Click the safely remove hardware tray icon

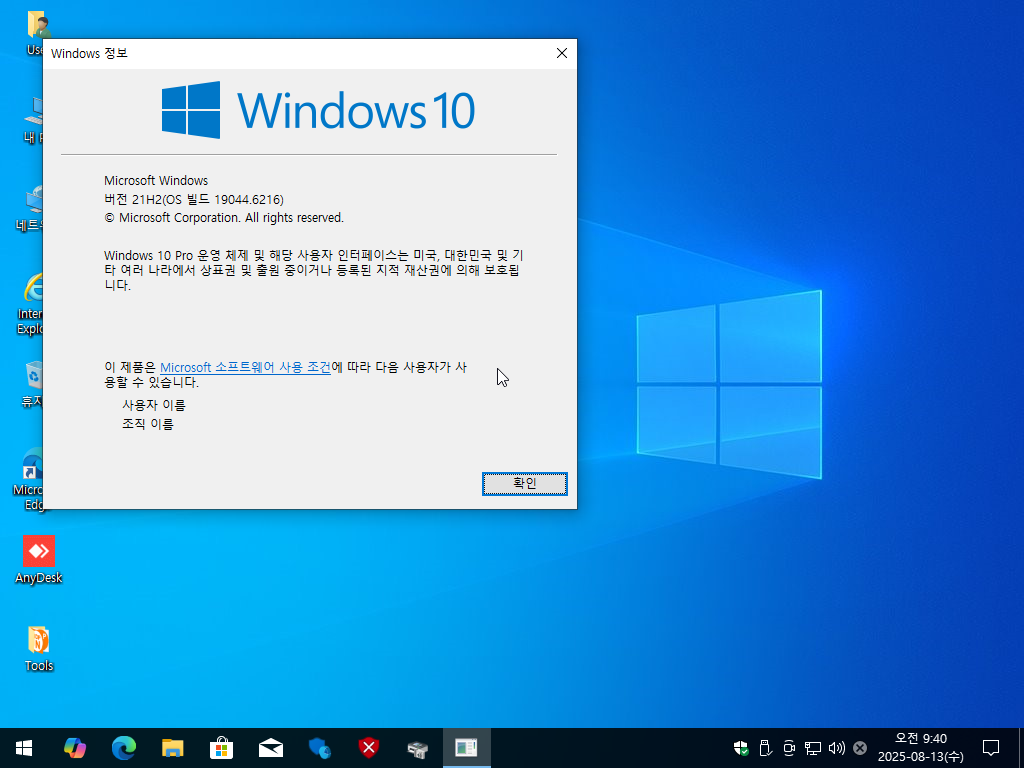point(765,748)
